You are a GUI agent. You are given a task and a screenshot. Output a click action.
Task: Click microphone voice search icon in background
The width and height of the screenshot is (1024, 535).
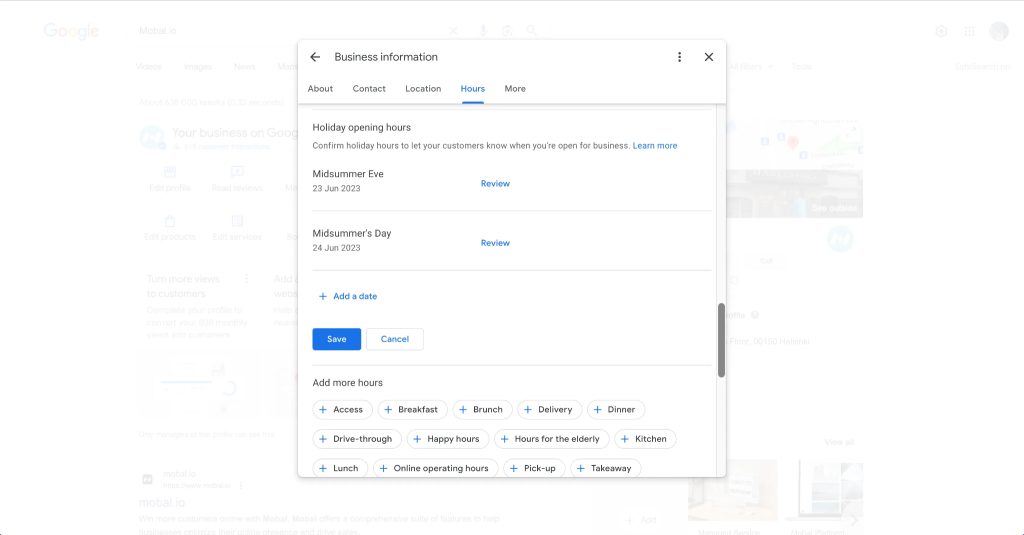tap(483, 31)
